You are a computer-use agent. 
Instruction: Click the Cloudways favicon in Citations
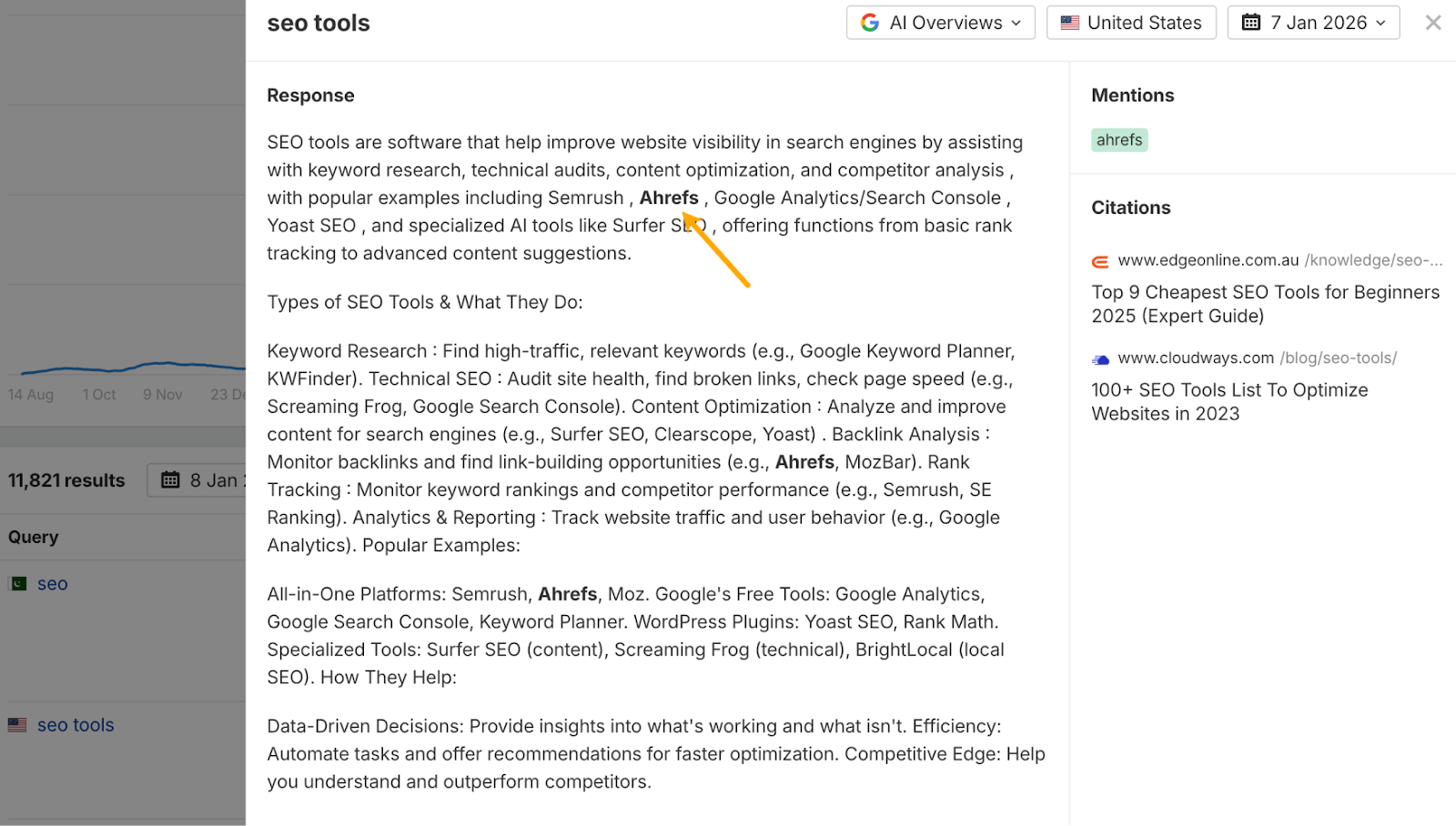(x=1100, y=358)
